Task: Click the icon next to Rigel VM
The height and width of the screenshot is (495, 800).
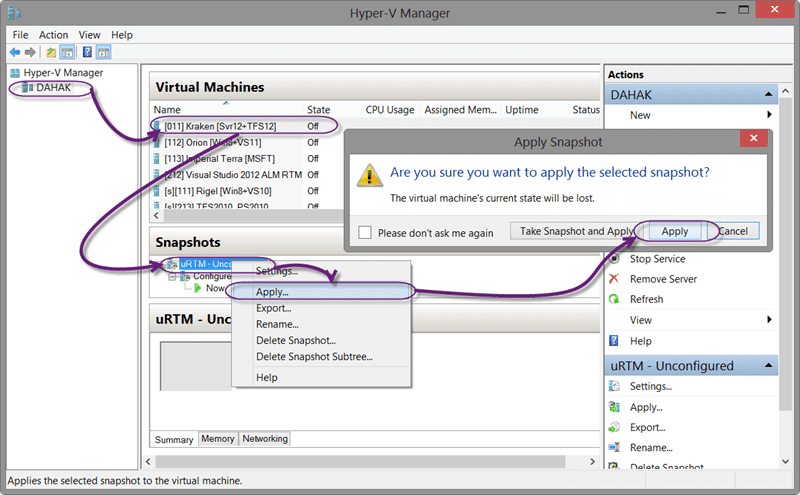Action: 157,191
